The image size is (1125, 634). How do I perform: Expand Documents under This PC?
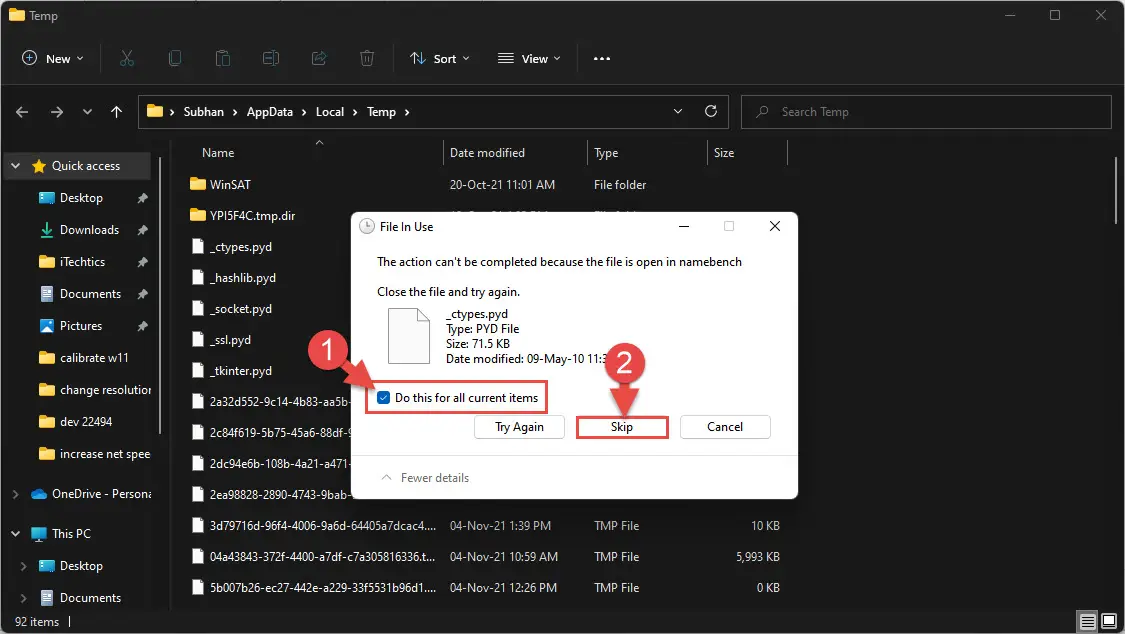pos(24,598)
